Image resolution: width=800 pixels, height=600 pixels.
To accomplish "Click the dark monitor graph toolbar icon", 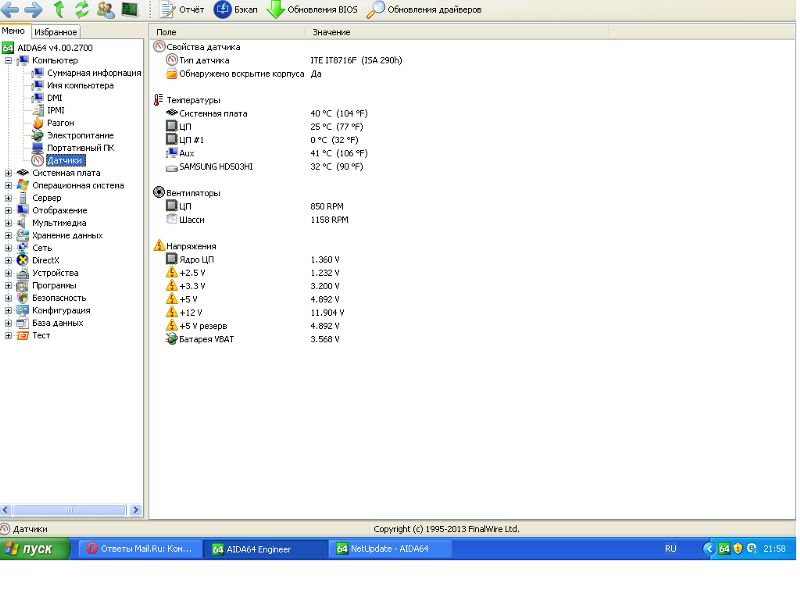I will click(130, 9).
